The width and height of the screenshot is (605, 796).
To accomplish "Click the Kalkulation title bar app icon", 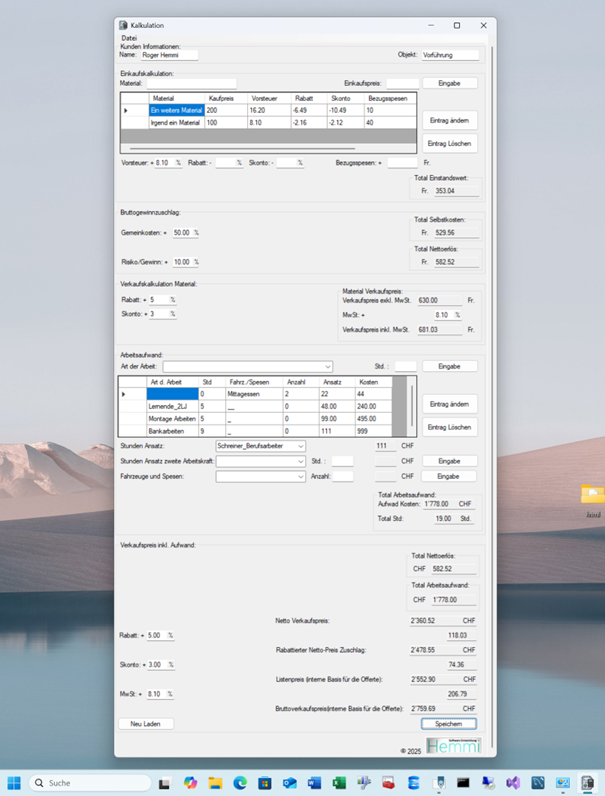I will pos(123,25).
